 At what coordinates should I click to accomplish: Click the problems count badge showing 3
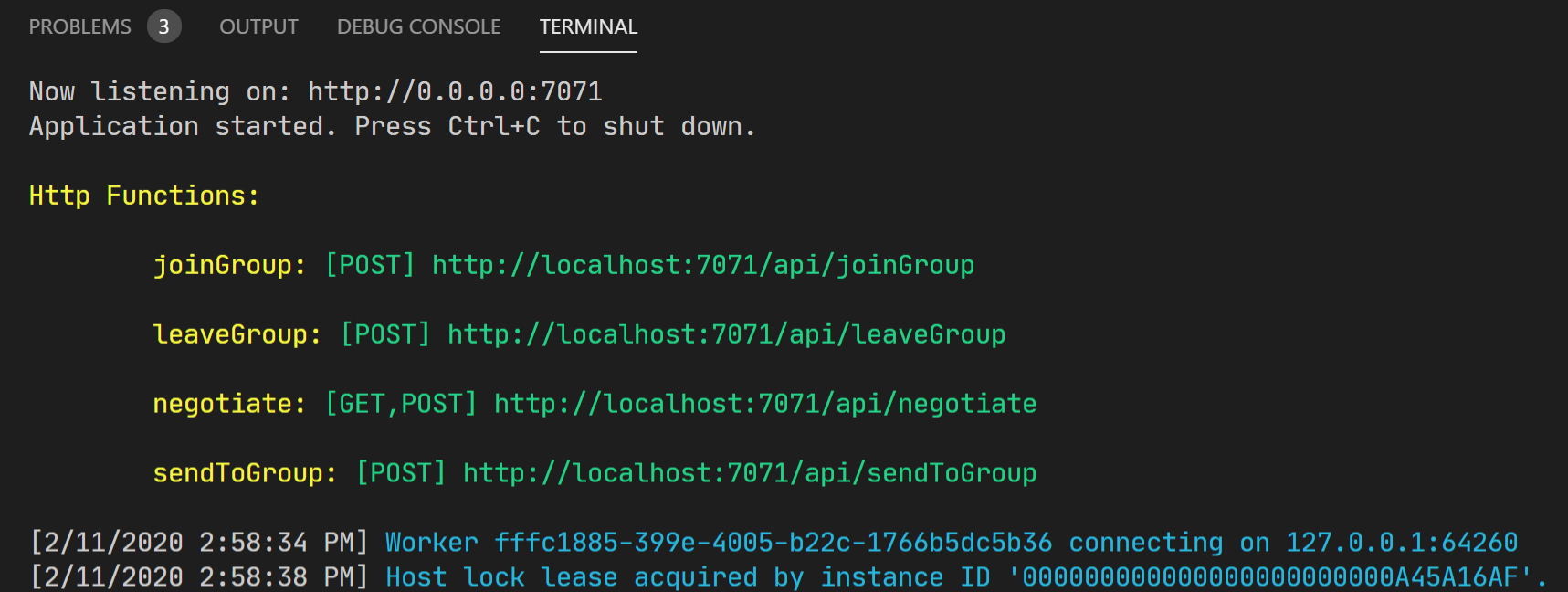164,26
